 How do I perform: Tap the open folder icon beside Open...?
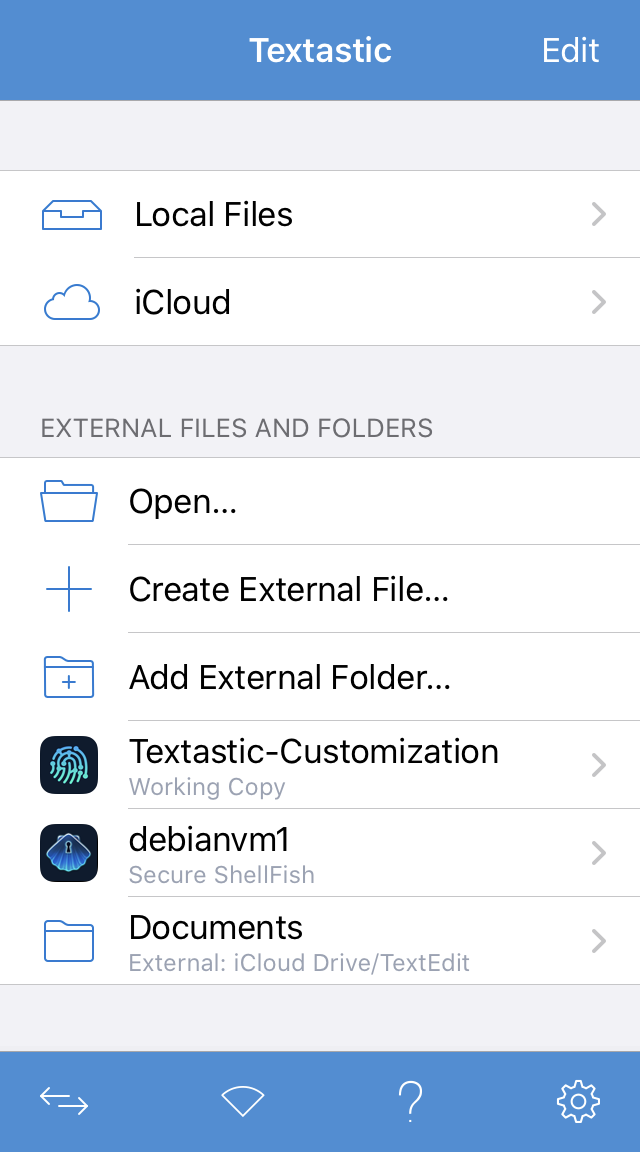click(68, 501)
